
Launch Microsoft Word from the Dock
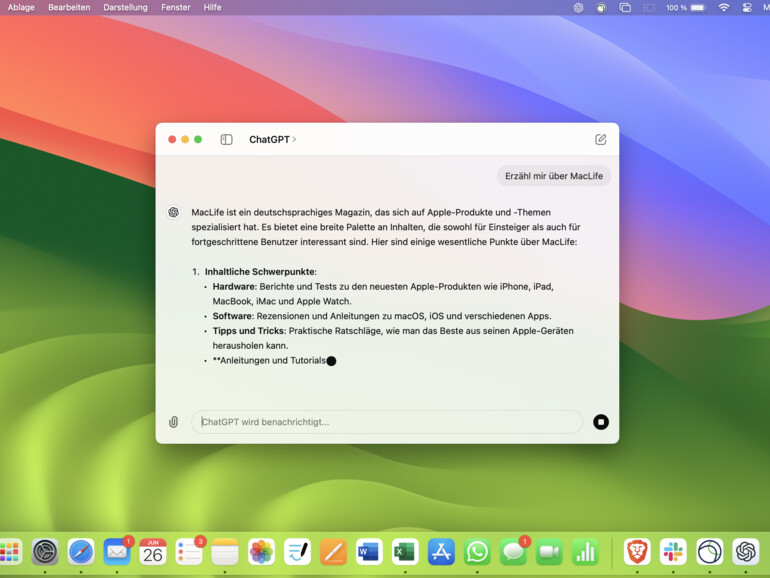(369, 551)
